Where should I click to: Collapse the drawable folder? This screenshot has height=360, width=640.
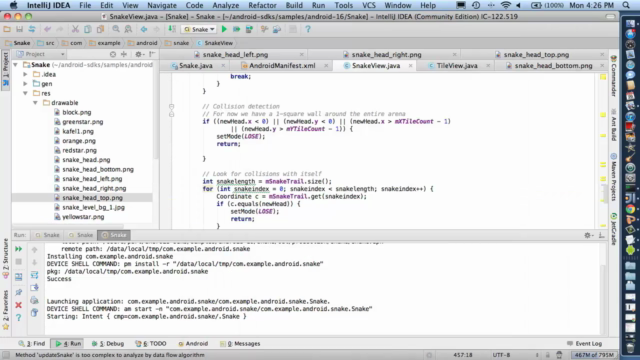tap(36, 103)
